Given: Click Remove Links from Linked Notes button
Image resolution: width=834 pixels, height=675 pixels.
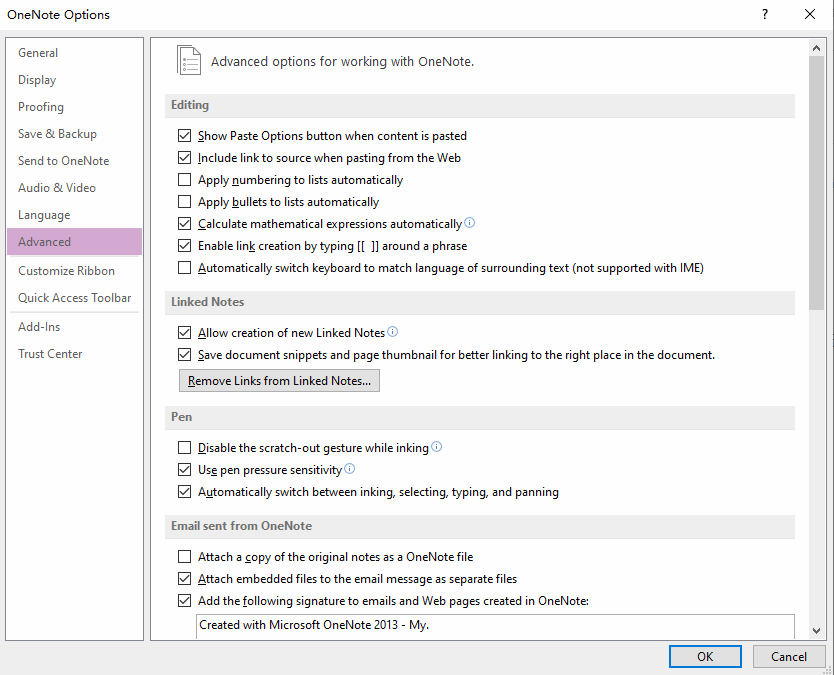Looking at the screenshot, I should [x=279, y=381].
